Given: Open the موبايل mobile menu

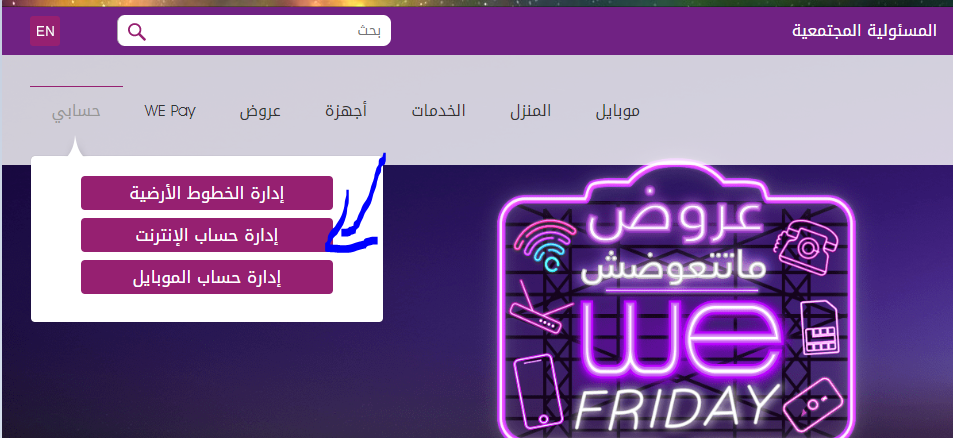Looking at the screenshot, I should [618, 112].
